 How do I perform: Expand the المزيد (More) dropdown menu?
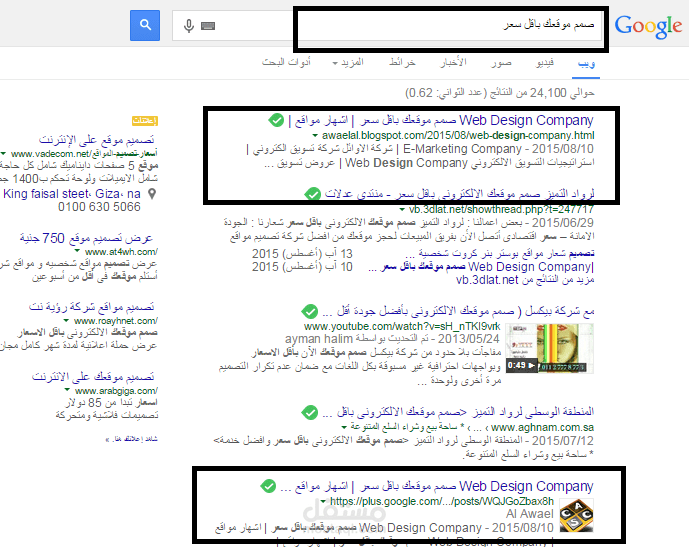click(348, 63)
